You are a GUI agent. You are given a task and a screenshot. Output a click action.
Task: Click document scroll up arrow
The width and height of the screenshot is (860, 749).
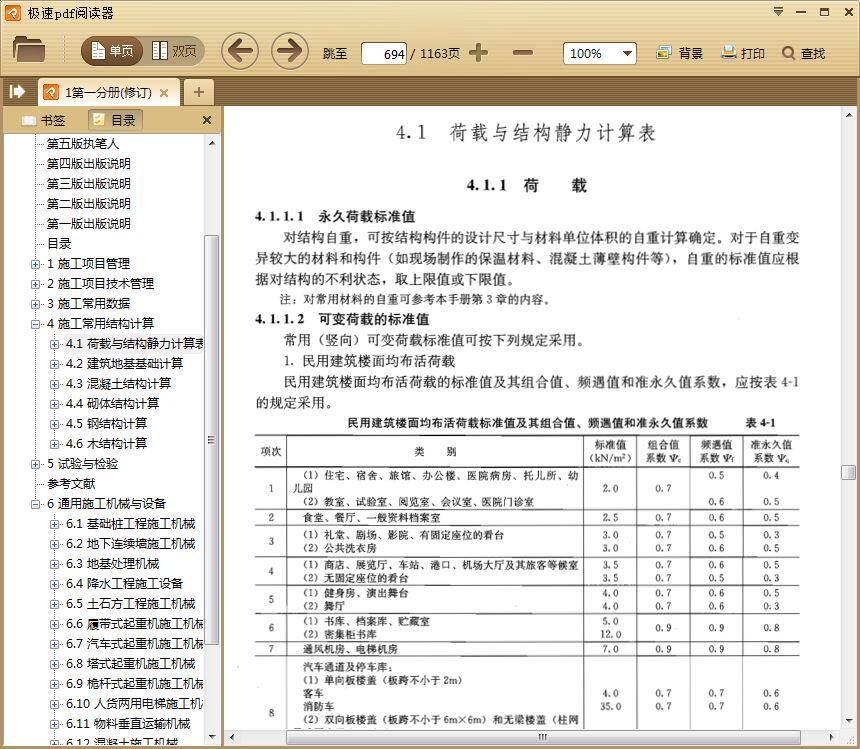pos(848,115)
